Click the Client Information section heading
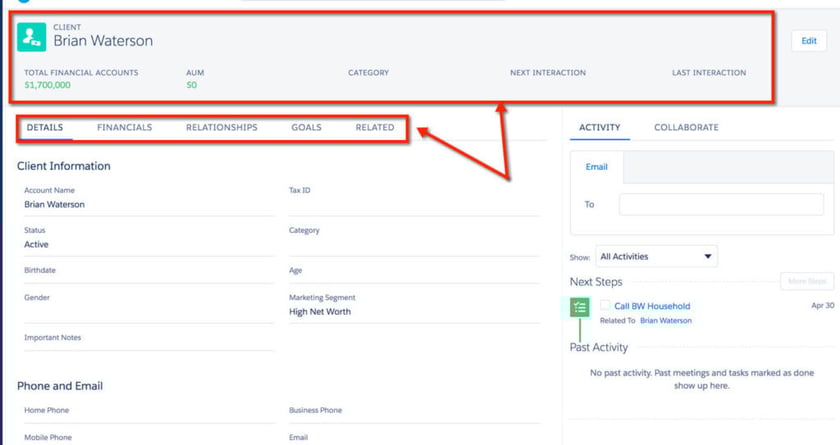The height and width of the screenshot is (445, 840). coord(64,166)
